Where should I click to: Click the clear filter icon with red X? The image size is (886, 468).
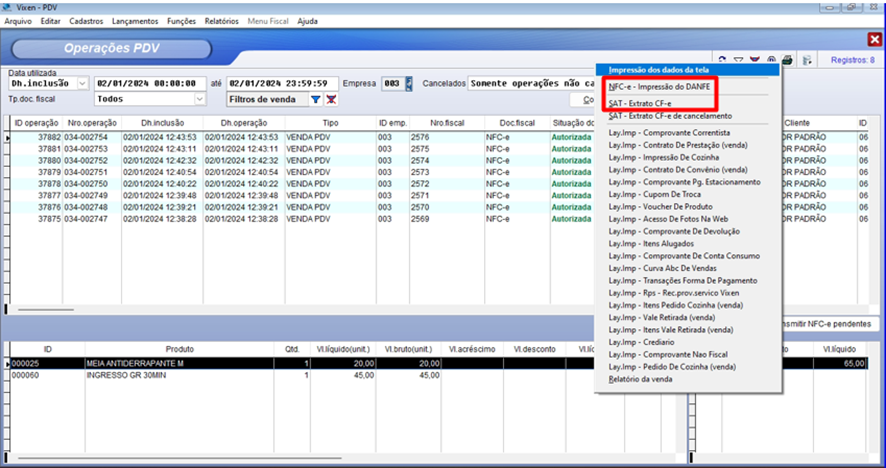pyautogui.click(x=331, y=100)
